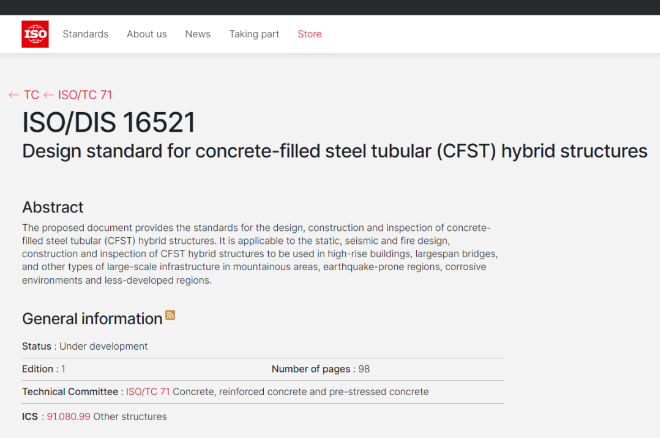Open ICS code 91.080.99 link
Viewport: 660px width, 438px height.
pyautogui.click(x=68, y=416)
